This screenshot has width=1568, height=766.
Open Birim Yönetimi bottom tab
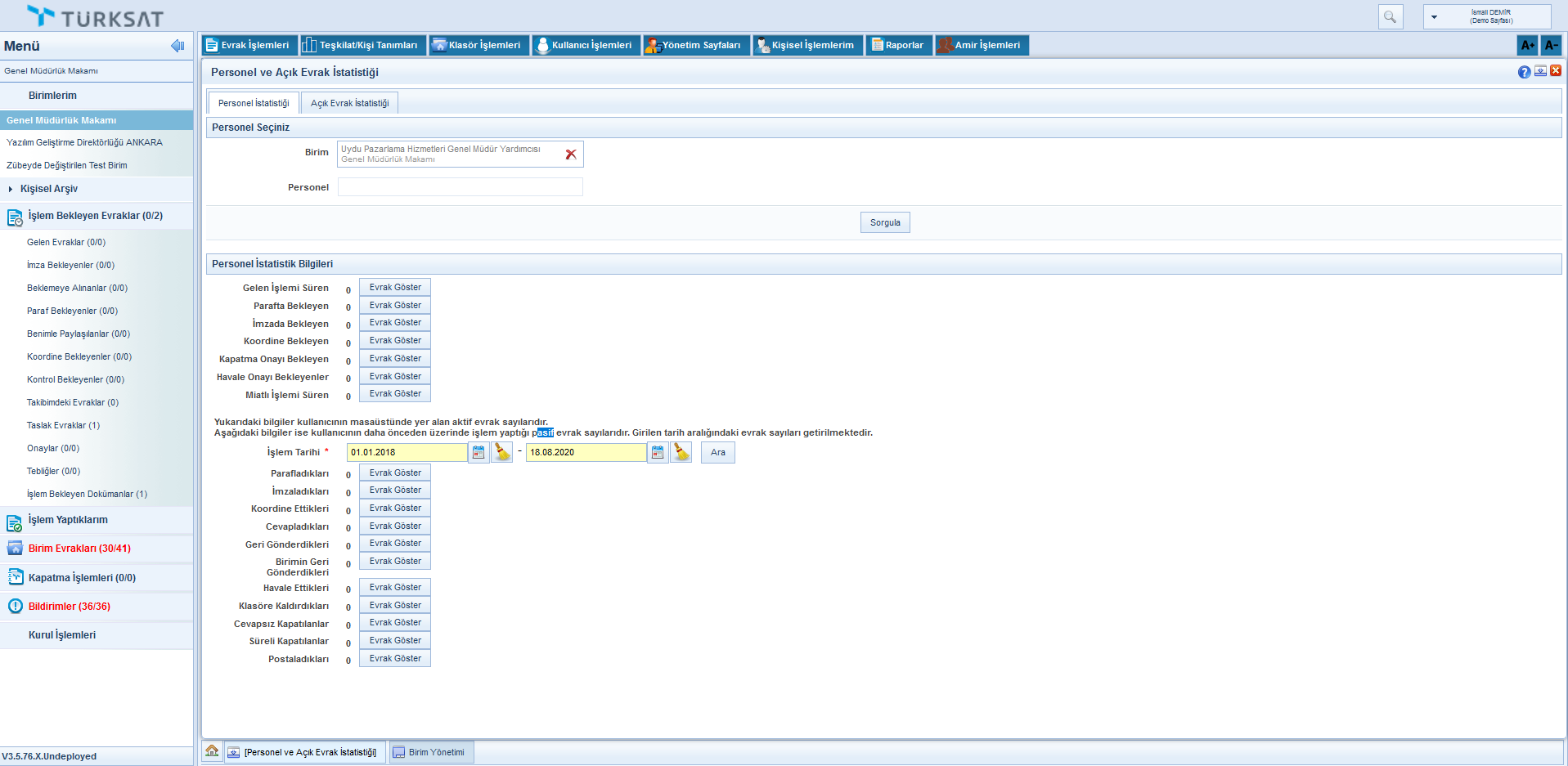[432, 752]
